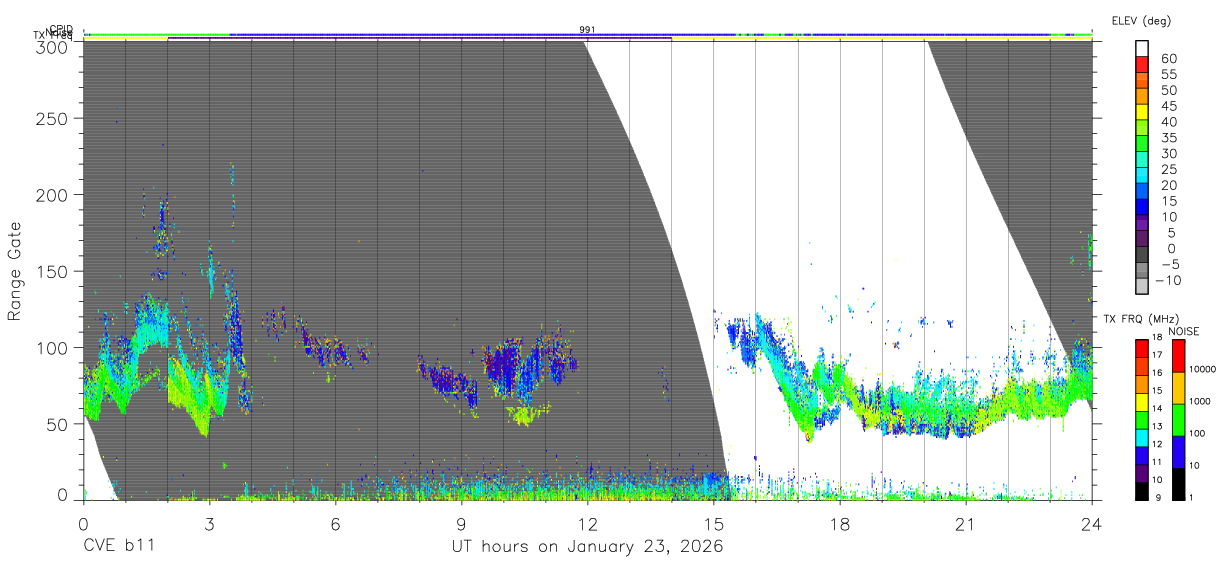The width and height of the screenshot is (1228, 567).
Task: Click the y-axis tick label '100'
Action: [53, 347]
